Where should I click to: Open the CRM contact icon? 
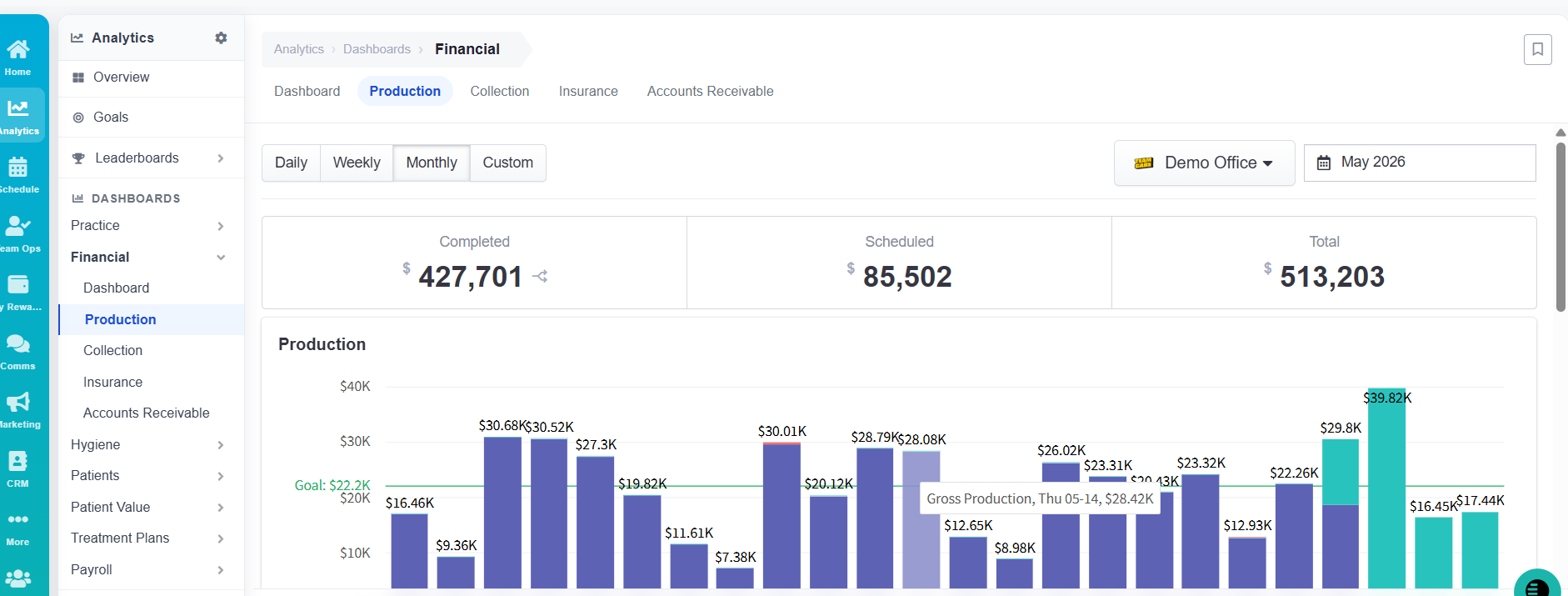(x=17, y=461)
